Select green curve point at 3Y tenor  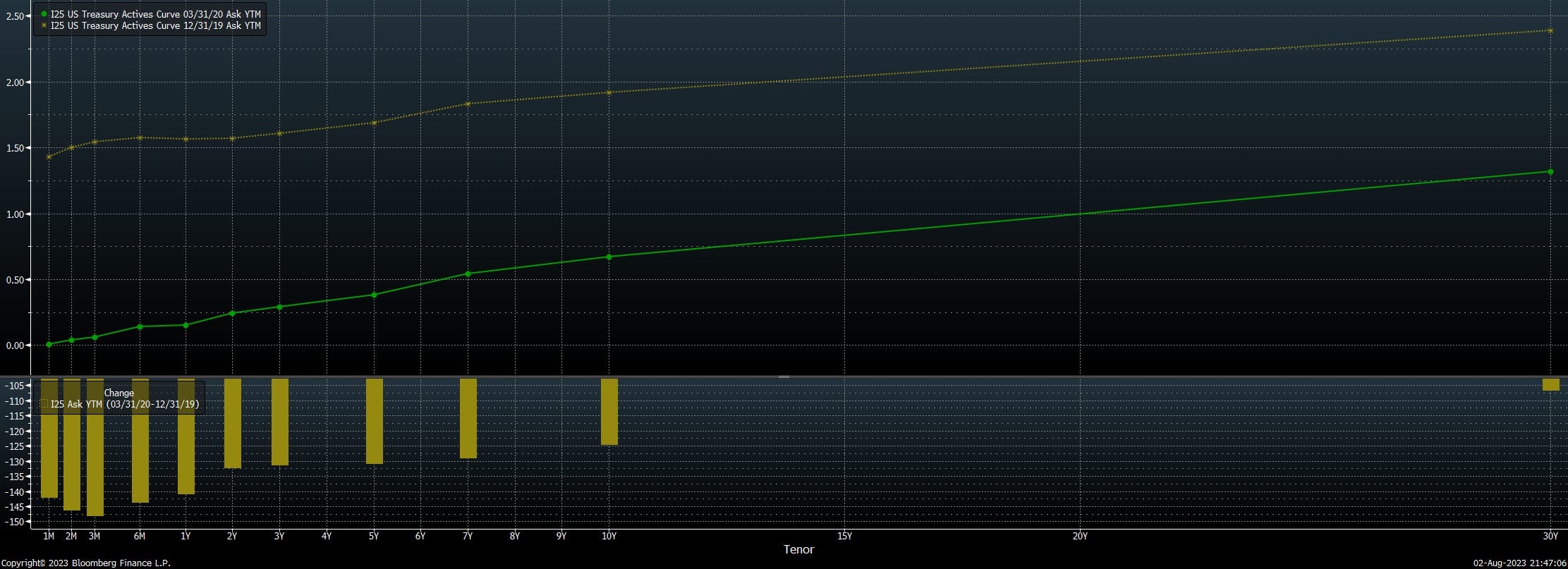(280, 307)
